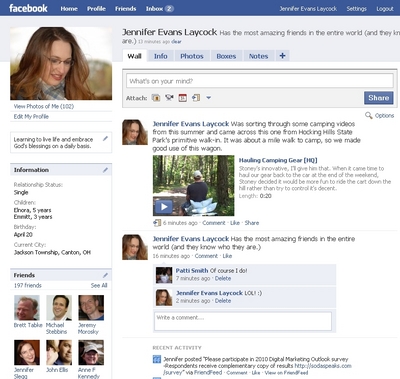The image size is (400, 379).
Task: Switch to the Wall tab
Action: pos(134,56)
